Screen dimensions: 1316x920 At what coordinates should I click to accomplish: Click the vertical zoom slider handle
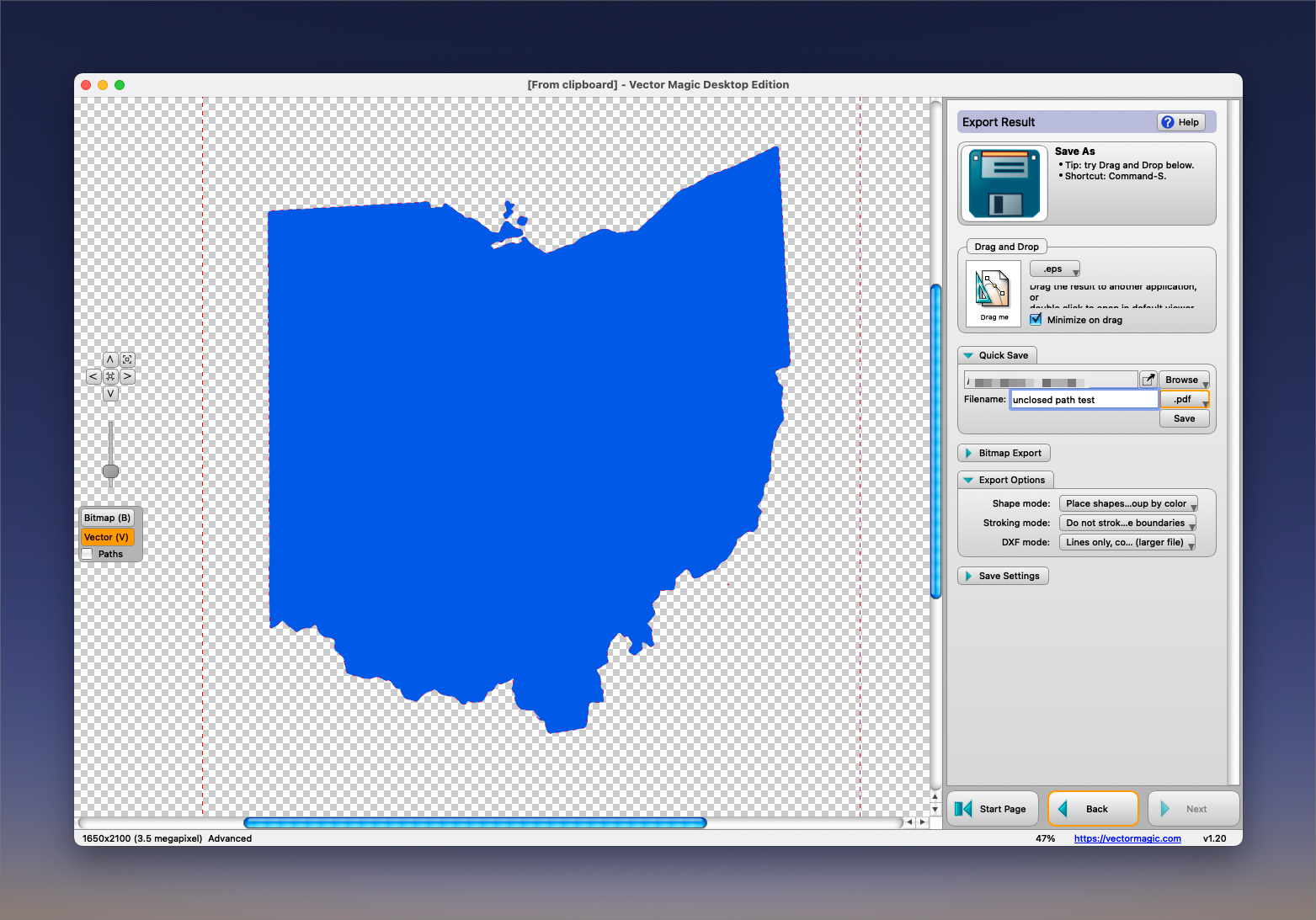pyautogui.click(x=110, y=471)
